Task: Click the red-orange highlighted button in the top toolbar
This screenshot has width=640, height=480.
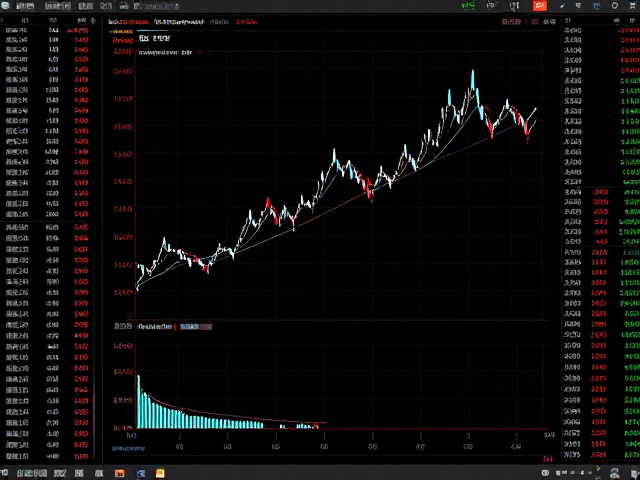Action: coord(540,6)
